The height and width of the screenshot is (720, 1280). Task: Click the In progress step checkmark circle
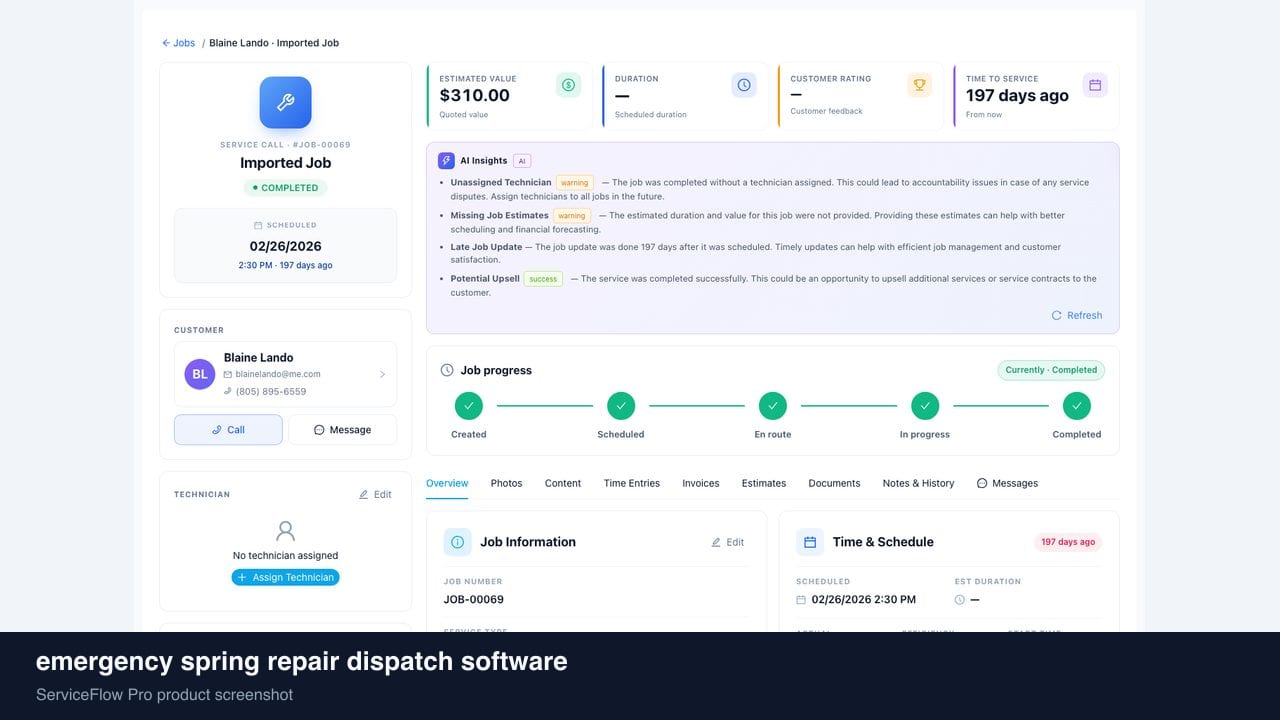pyautogui.click(x=925, y=406)
